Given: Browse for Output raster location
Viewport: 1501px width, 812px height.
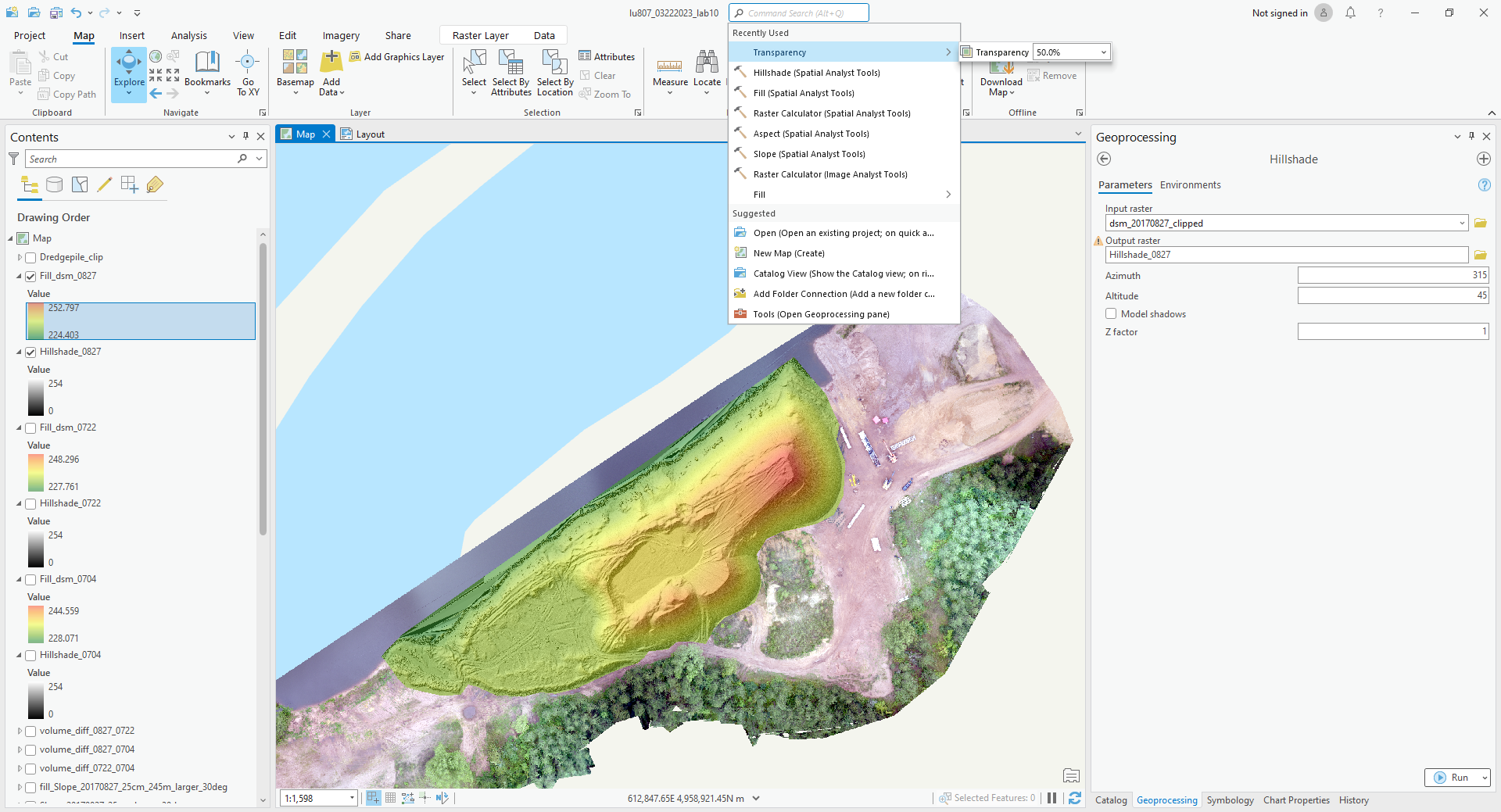Looking at the screenshot, I should coord(1480,255).
